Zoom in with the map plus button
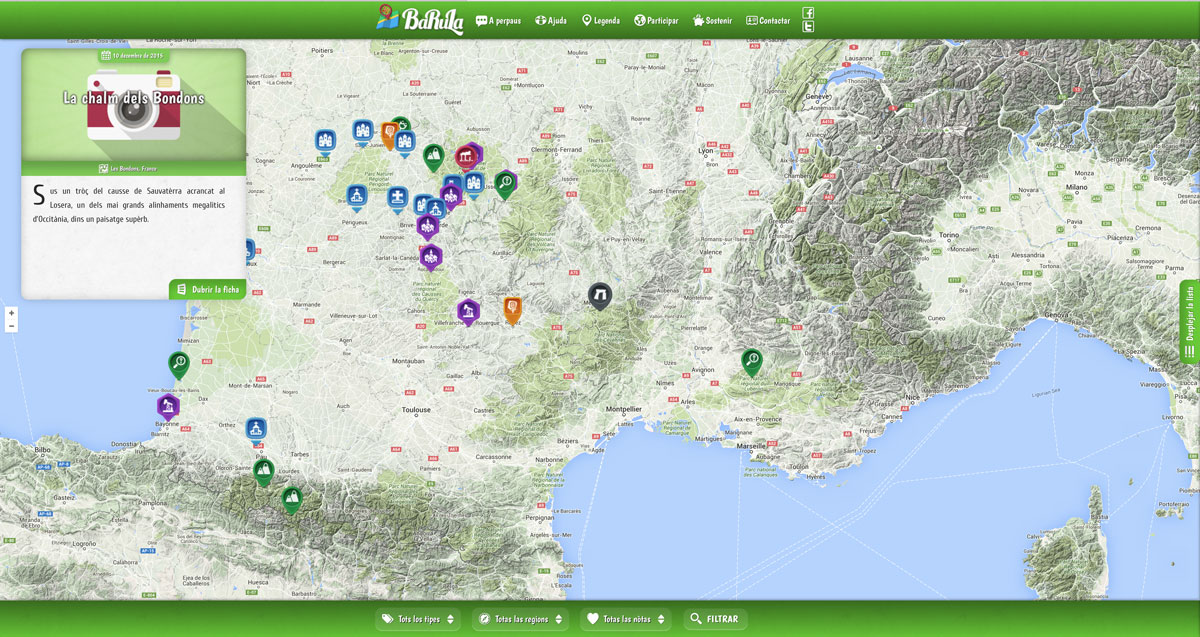1200x637 pixels. [12, 313]
